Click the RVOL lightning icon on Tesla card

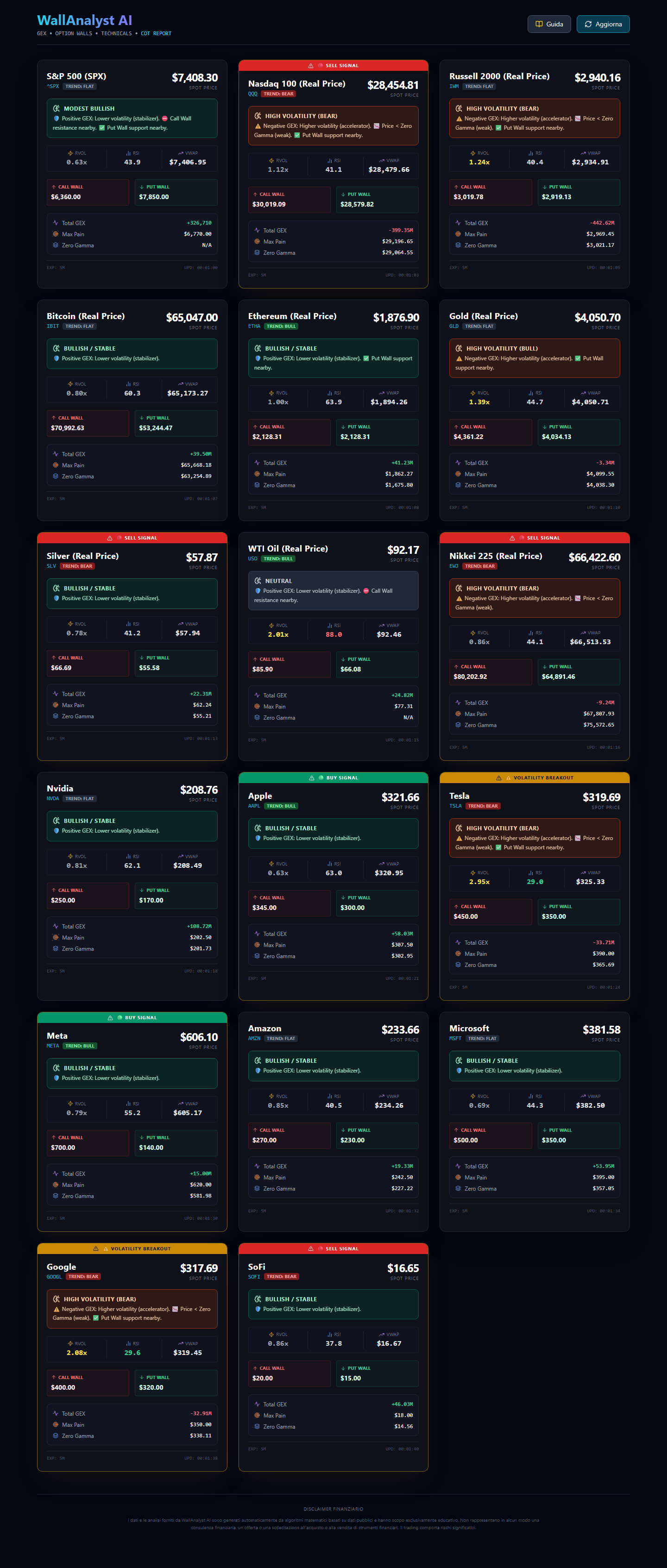point(473,872)
